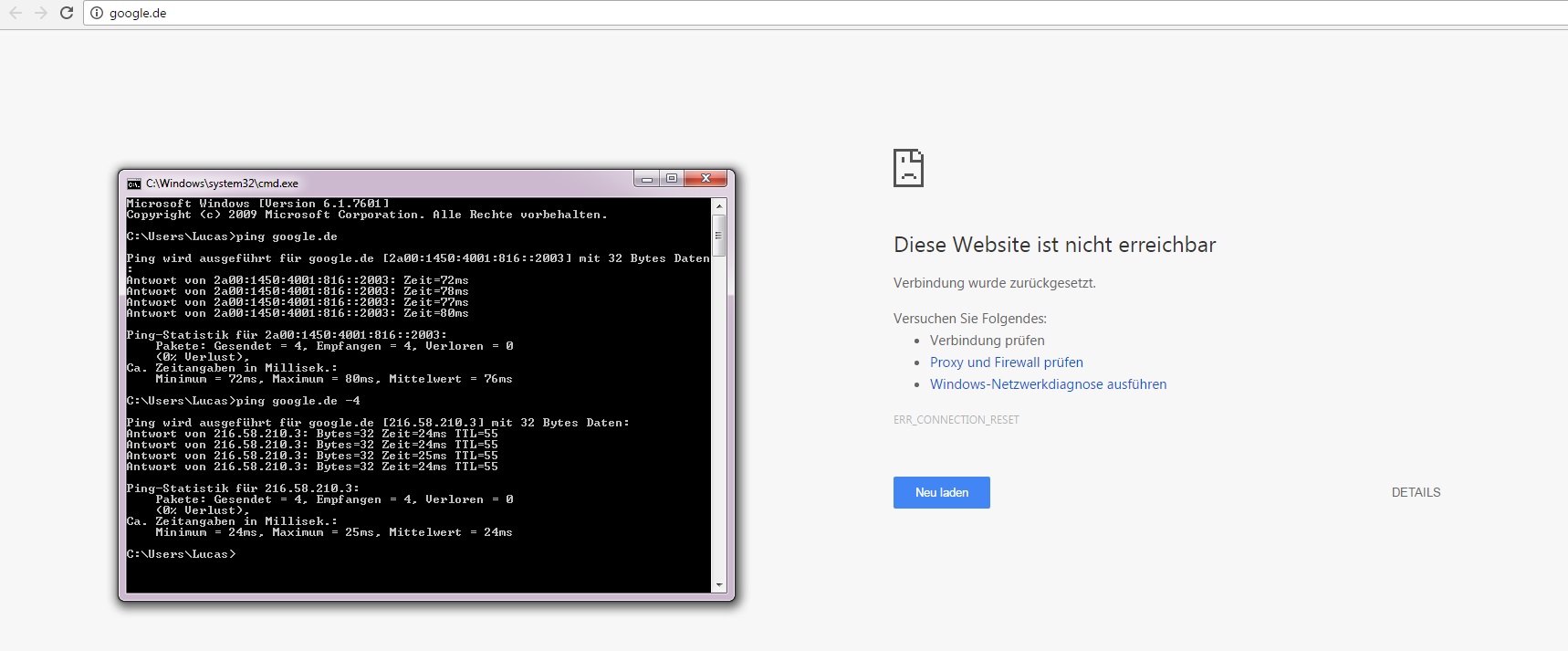Viewport: 1568px width, 651px height.
Task: Click the browser forward arrow
Action: [40, 13]
